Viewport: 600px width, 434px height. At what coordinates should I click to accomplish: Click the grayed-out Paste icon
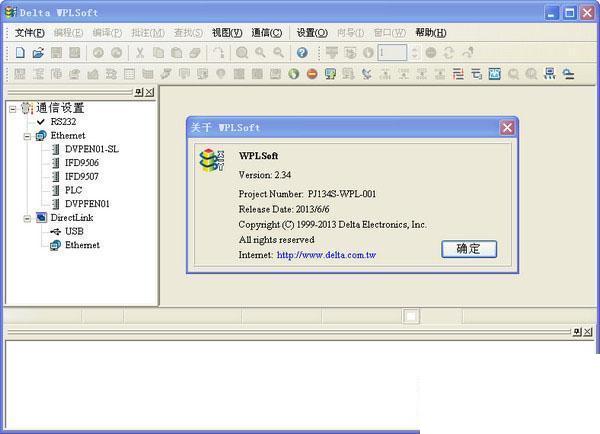click(x=176, y=52)
